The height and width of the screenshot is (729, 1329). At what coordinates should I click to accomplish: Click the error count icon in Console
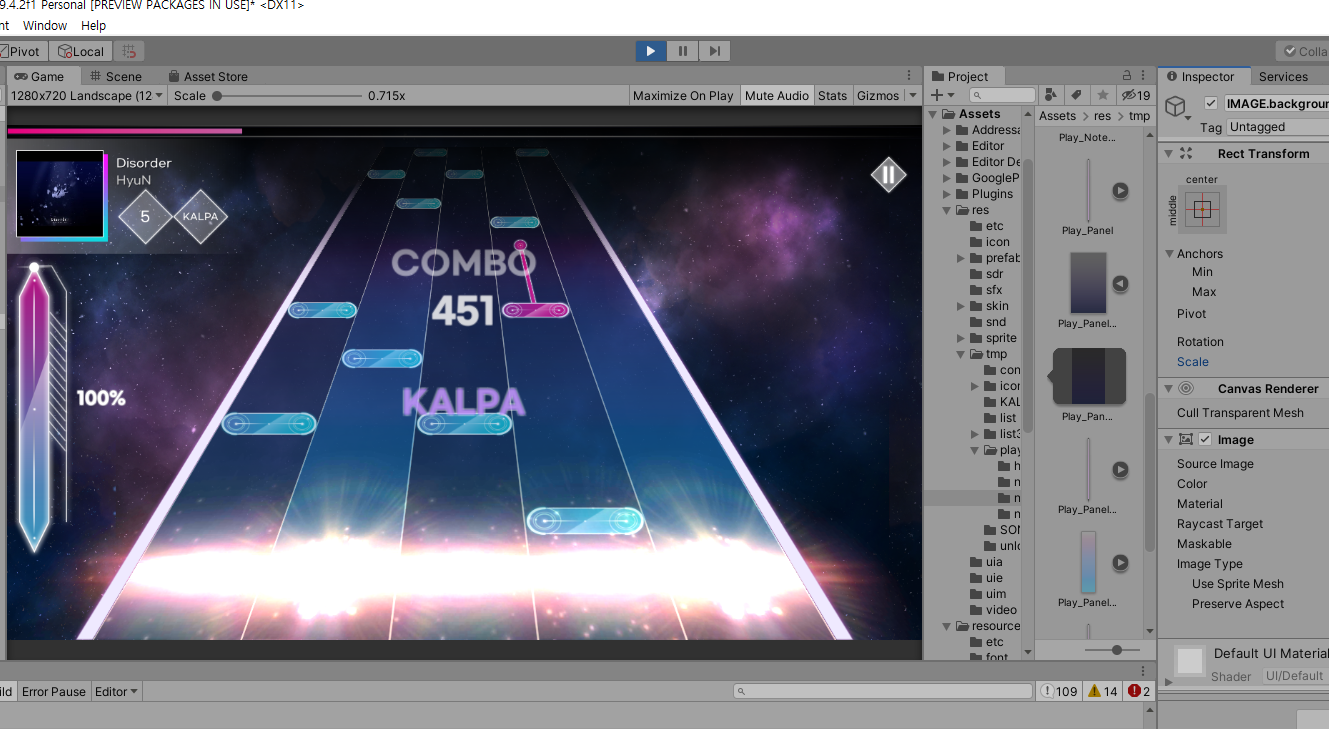1139,691
